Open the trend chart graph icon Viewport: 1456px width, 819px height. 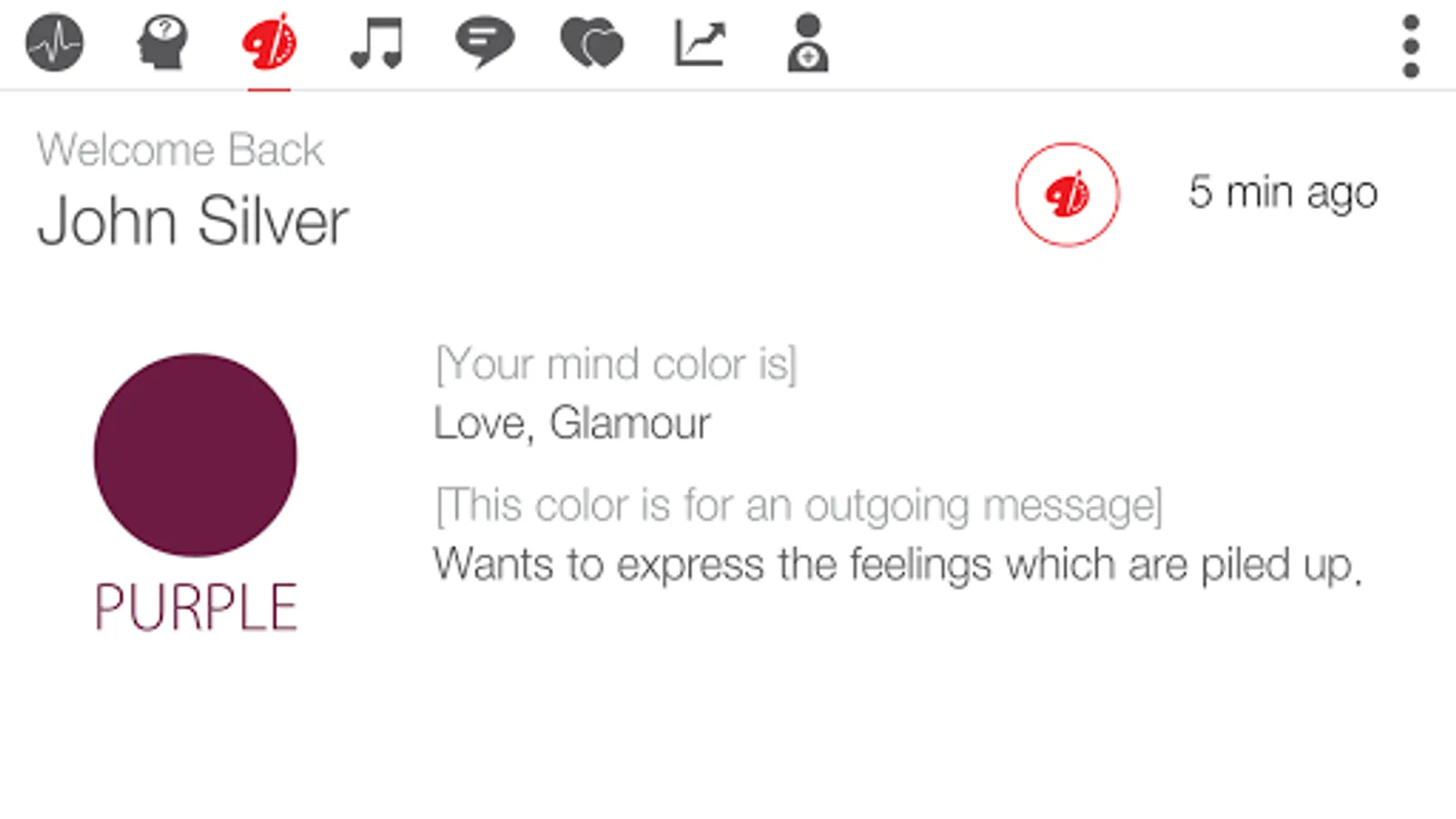[700, 44]
